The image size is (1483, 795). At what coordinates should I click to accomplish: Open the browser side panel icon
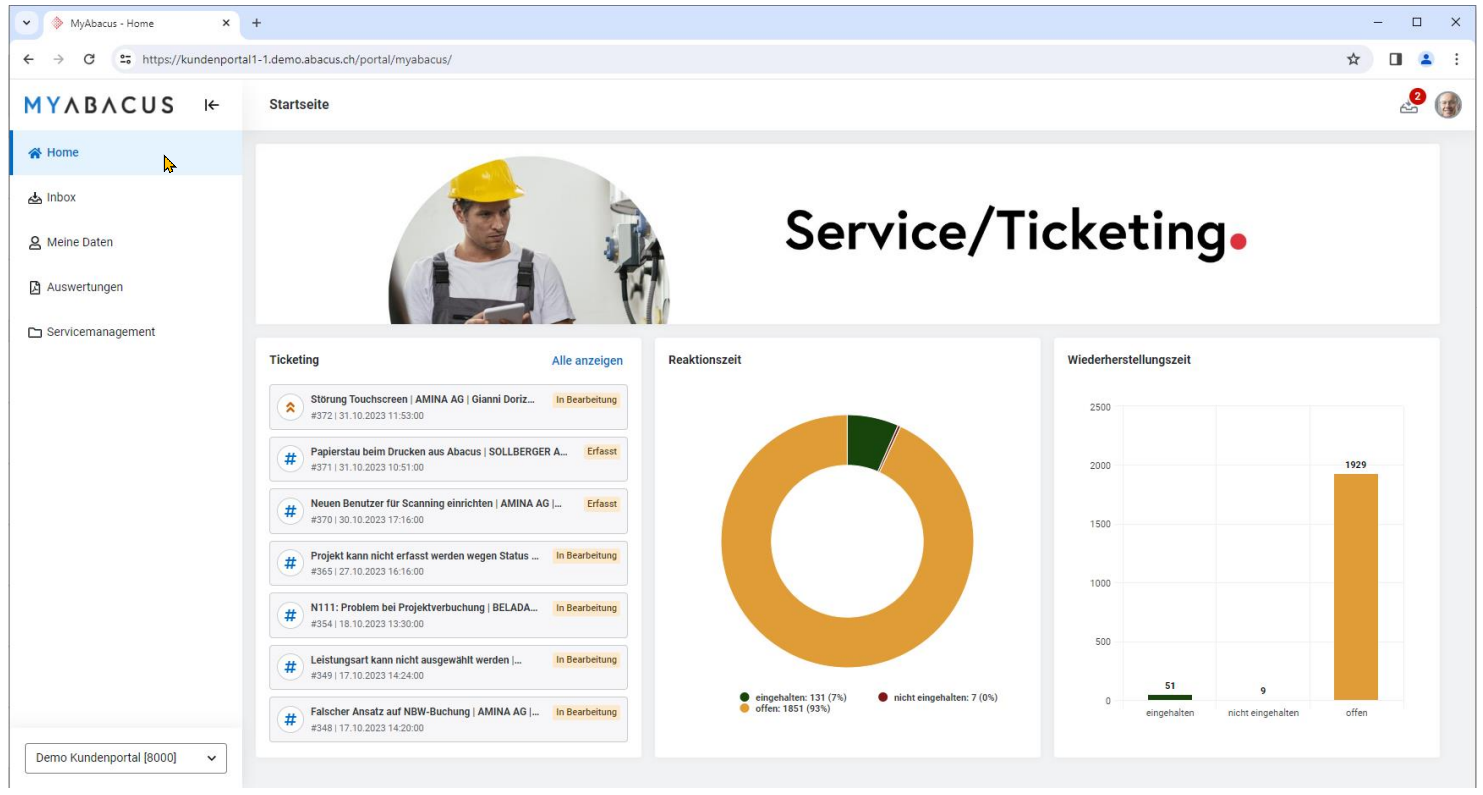pos(1395,59)
